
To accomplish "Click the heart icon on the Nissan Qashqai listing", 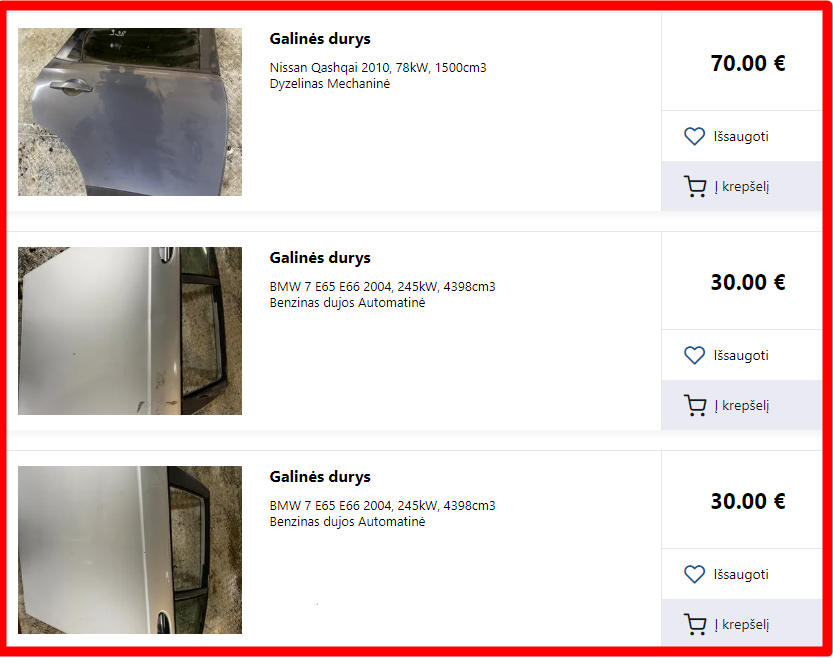I will pos(694,136).
